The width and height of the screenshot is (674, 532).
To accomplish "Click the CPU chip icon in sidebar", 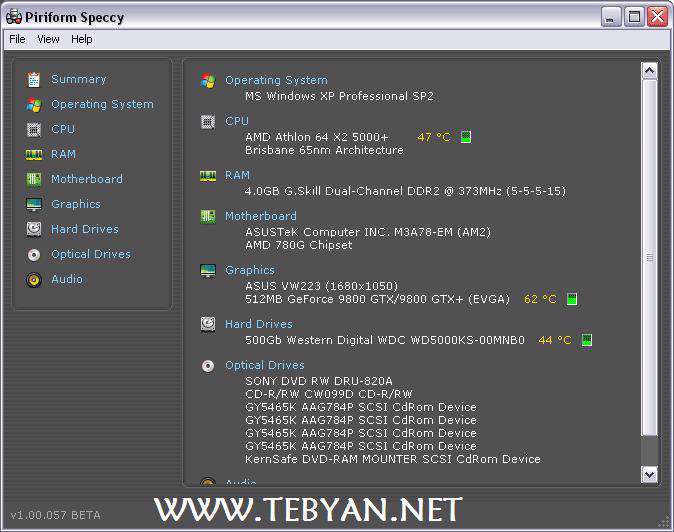I will coord(34,129).
